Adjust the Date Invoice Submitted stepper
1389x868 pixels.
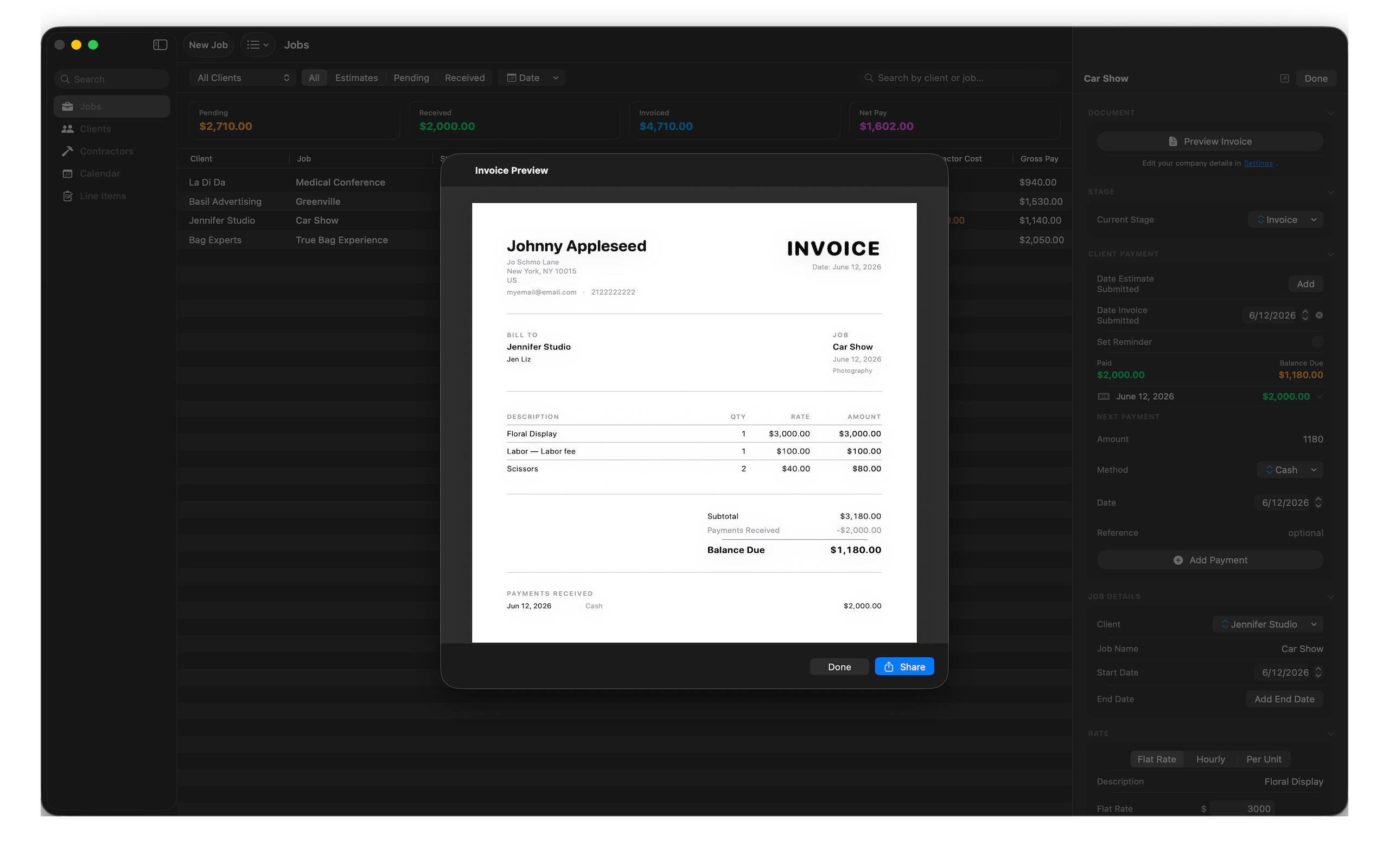point(1304,315)
